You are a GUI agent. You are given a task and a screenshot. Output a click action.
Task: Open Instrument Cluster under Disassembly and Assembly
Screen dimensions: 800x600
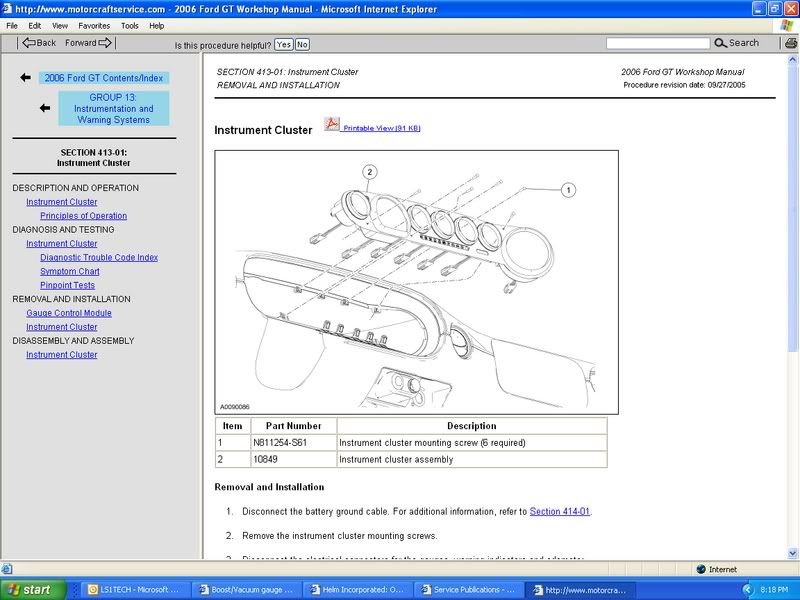tap(62, 355)
